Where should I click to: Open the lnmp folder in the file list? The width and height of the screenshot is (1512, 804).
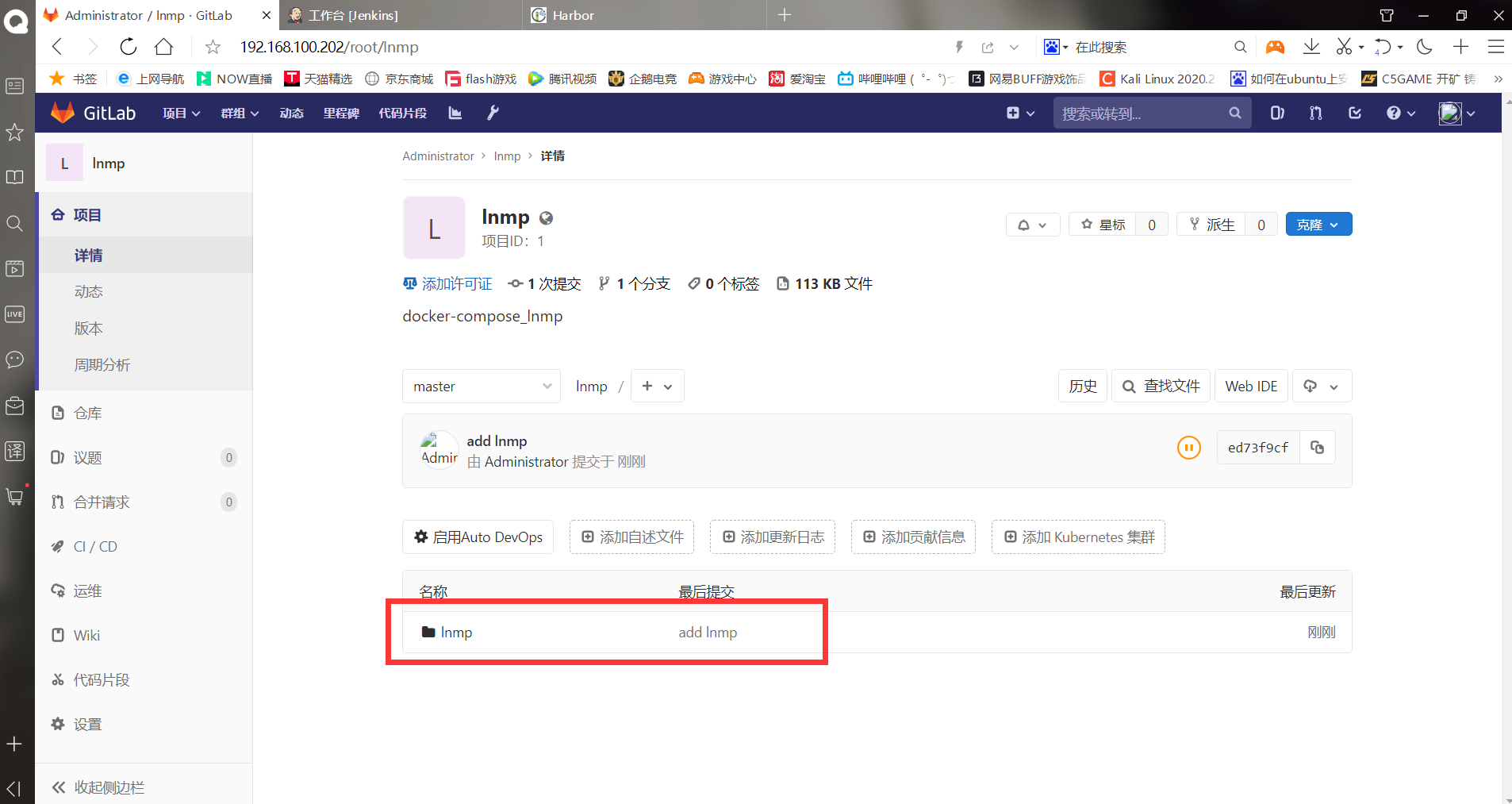(x=458, y=632)
